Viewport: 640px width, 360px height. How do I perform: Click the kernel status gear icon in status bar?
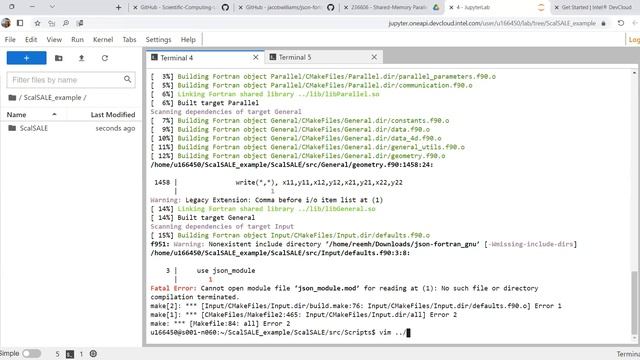[x=93, y=353]
